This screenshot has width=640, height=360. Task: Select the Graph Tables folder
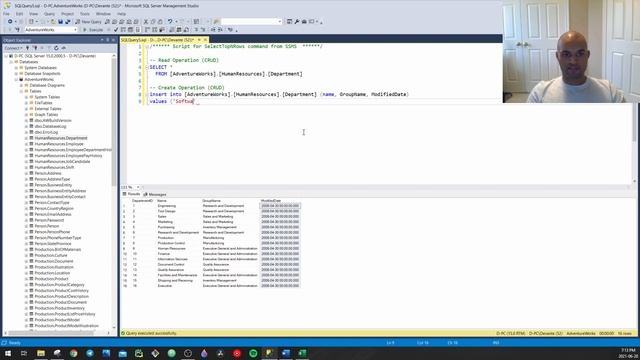[x=46, y=115]
